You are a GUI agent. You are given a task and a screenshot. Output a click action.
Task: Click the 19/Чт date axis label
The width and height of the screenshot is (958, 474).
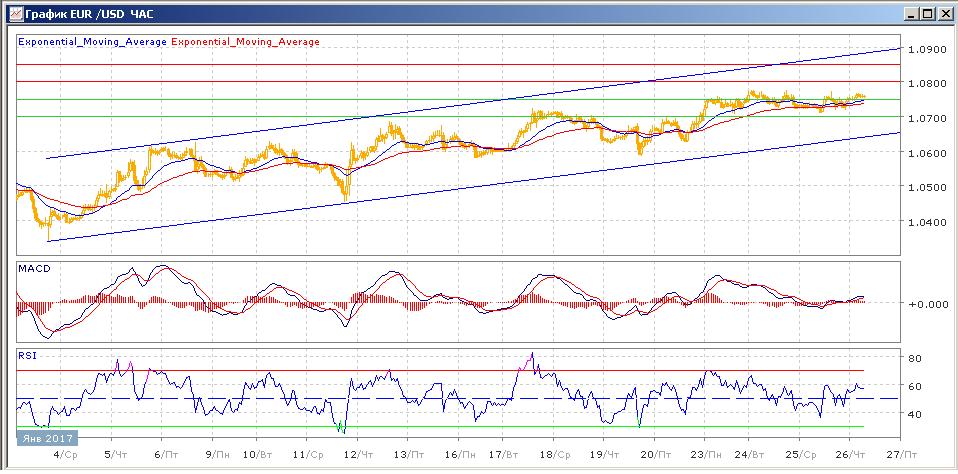606,455
